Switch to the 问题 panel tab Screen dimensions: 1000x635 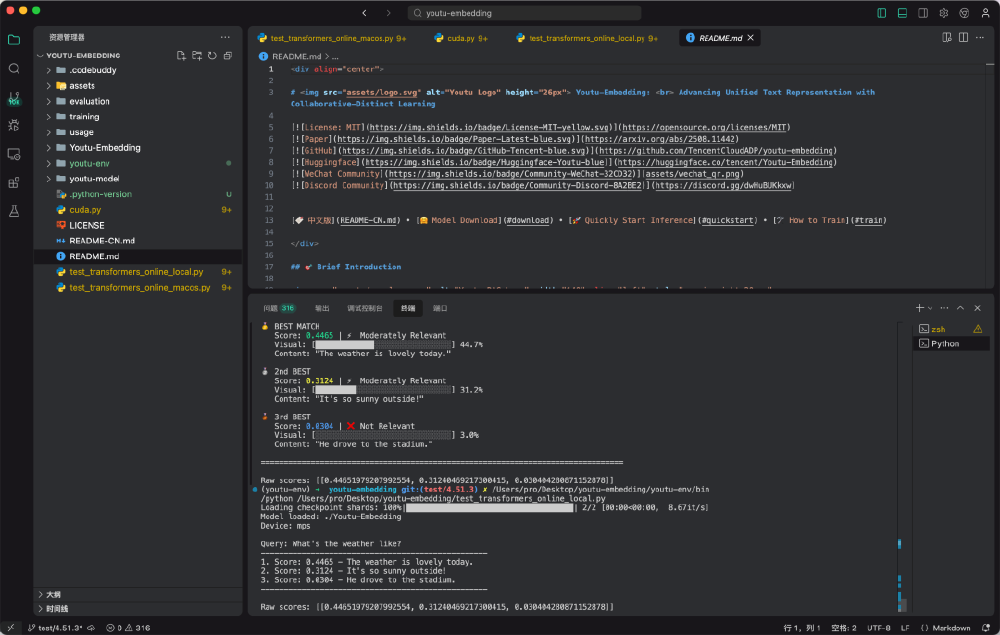278,308
